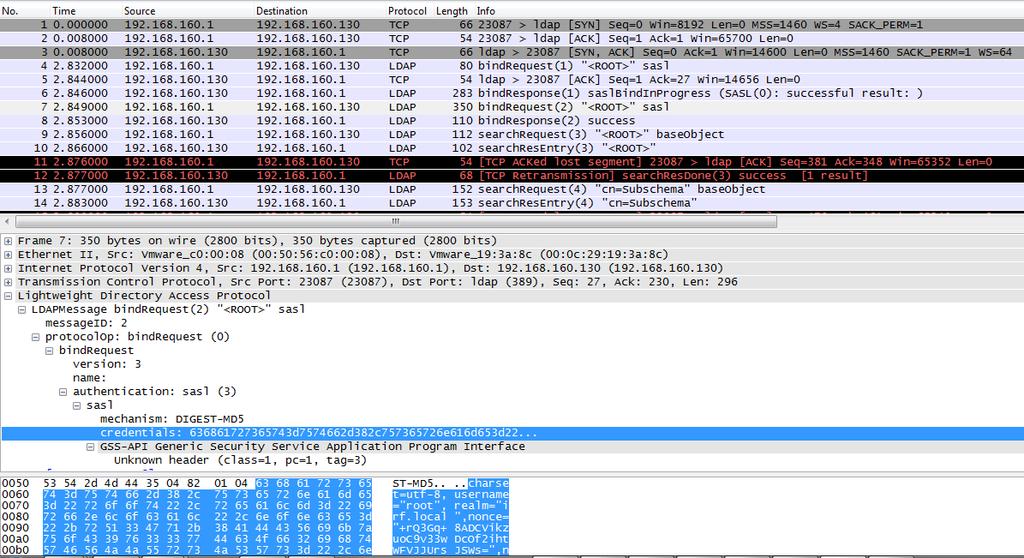Select packet 7 bindRequest(2) row

tap(512, 107)
